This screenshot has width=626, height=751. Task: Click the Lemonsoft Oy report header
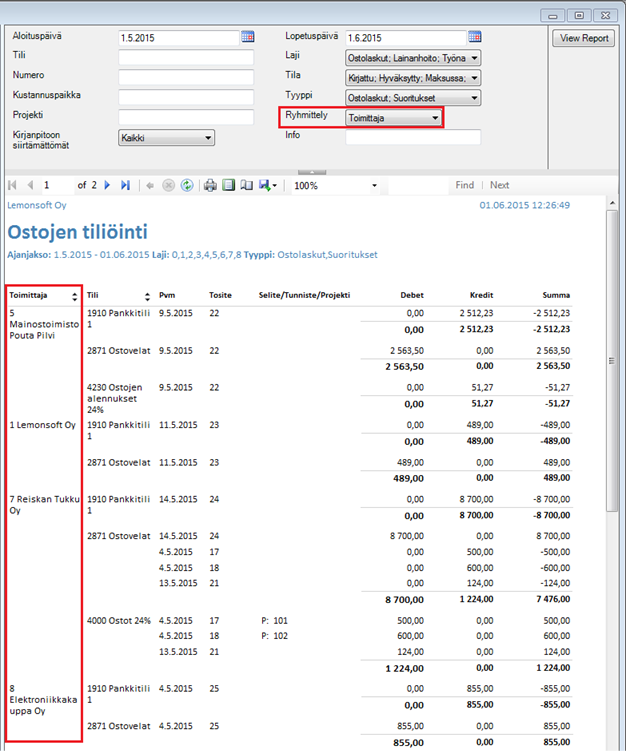click(x=37, y=205)
